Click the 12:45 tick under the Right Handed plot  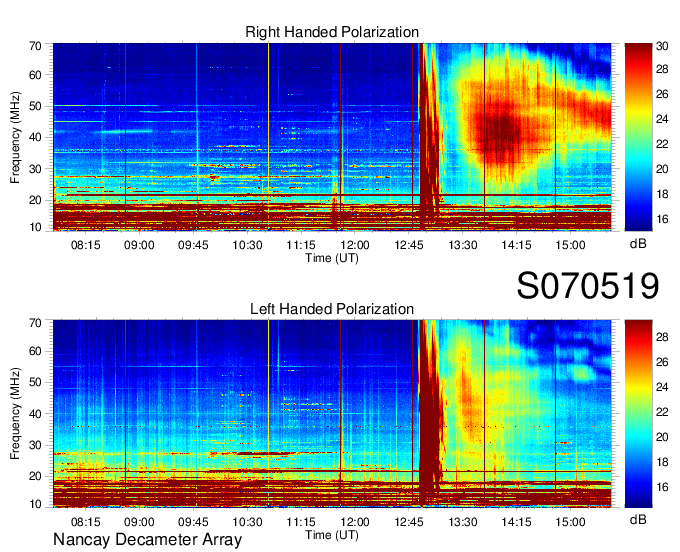[x=409, y=245]
